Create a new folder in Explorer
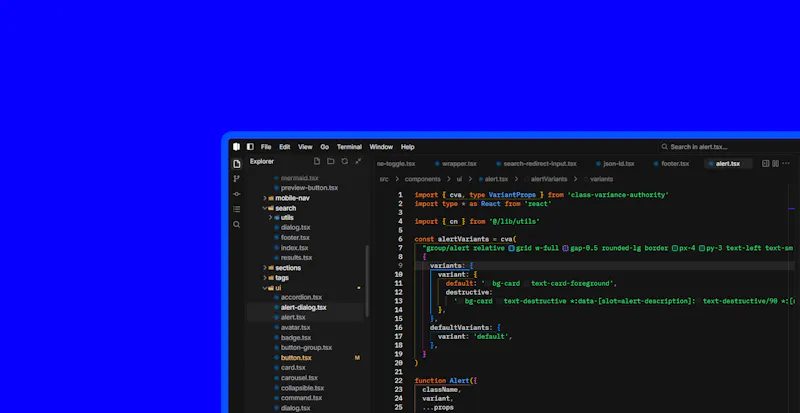Viewport: 800px width, 413px height. click(331, 161)
